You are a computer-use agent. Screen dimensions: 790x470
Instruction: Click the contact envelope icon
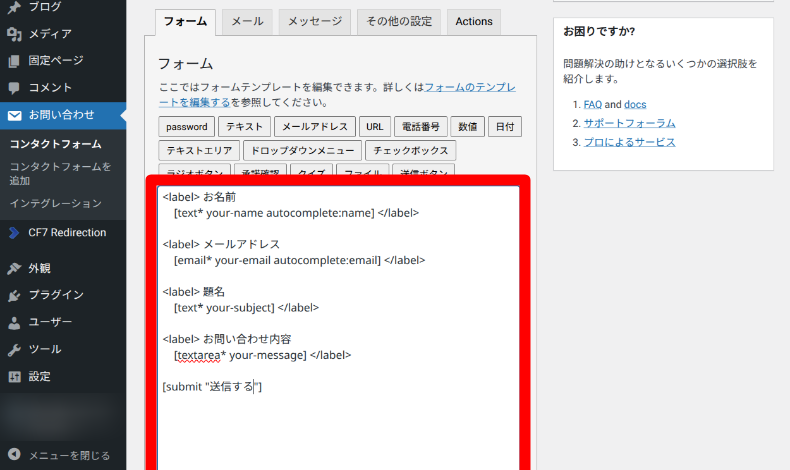(x=14, y=115)
